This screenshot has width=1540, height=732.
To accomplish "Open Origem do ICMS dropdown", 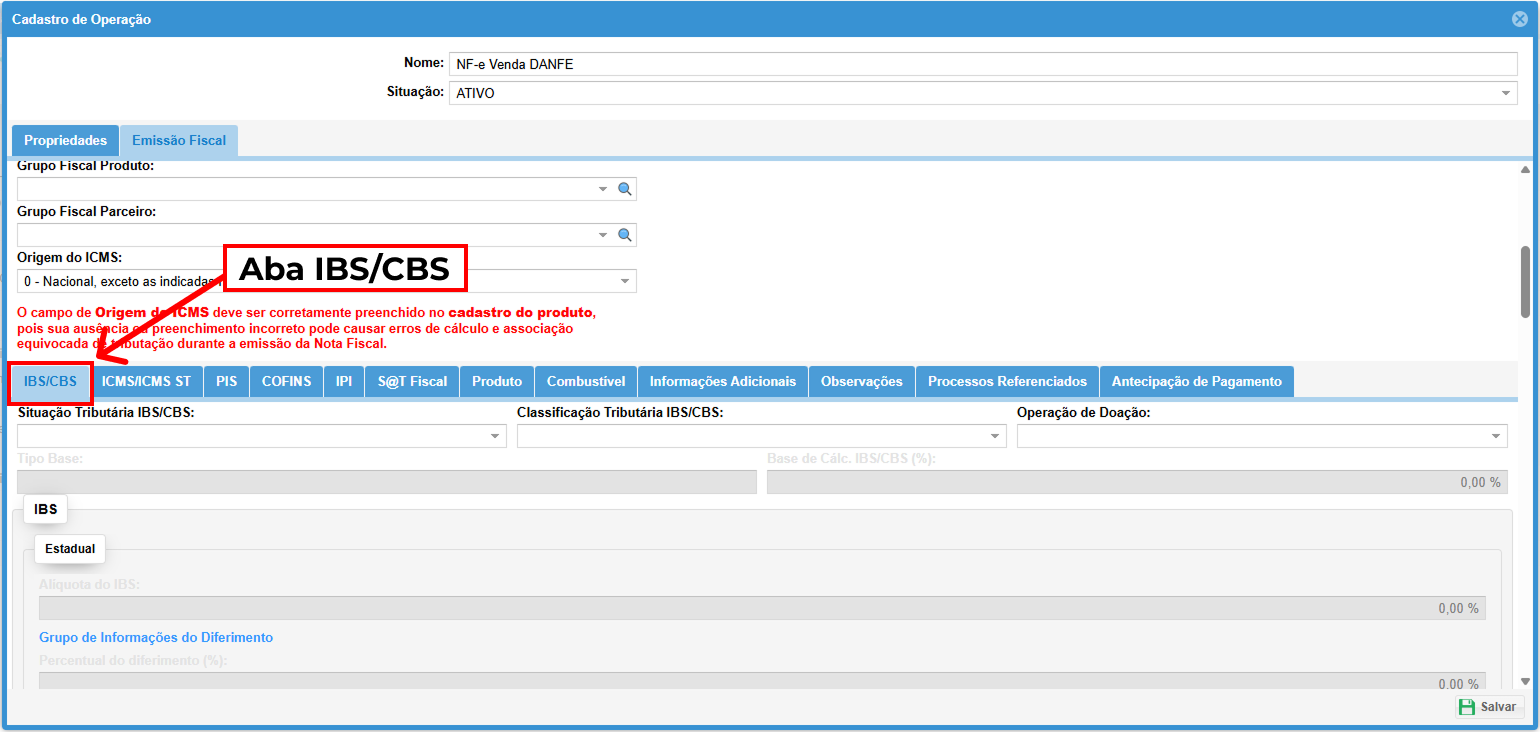I will (624, 281).
